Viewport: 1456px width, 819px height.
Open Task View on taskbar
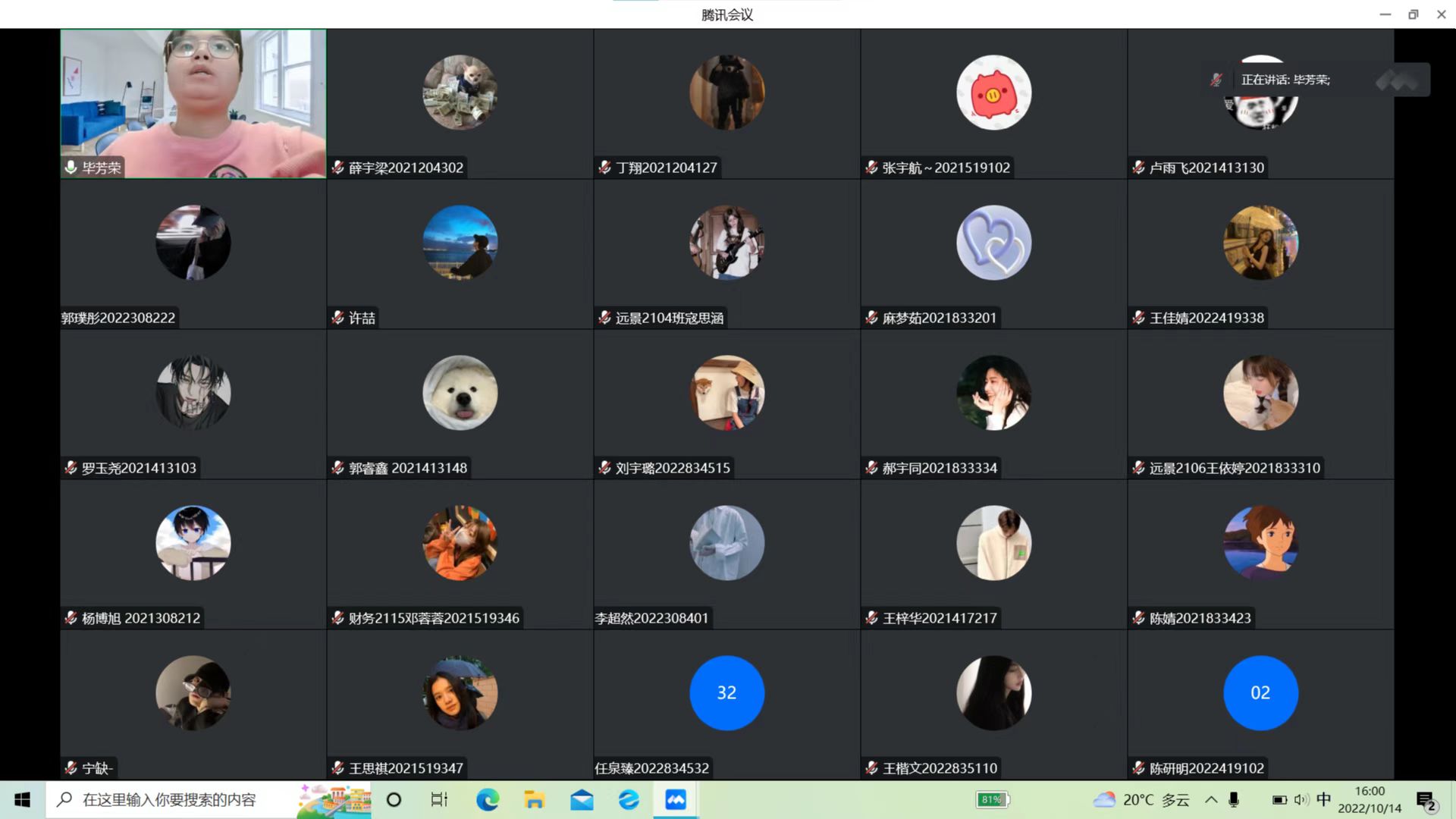point(439,799)
